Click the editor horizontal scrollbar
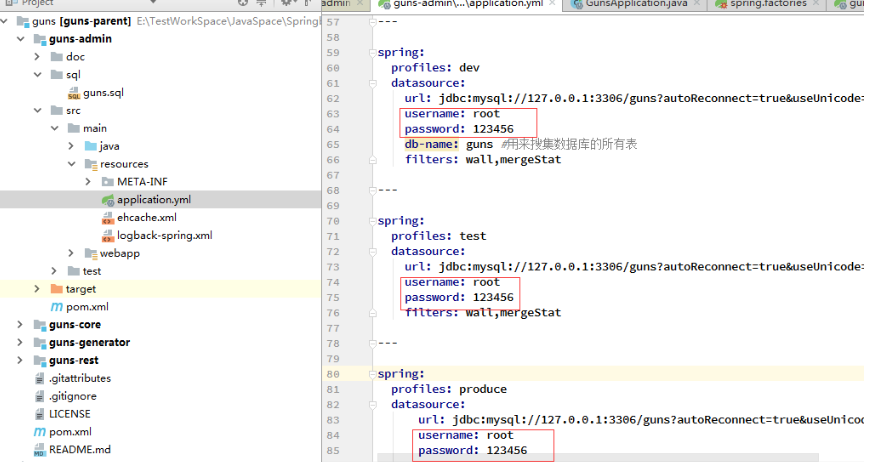Screen dimensions: 875x462 click(x=598, y=458)
